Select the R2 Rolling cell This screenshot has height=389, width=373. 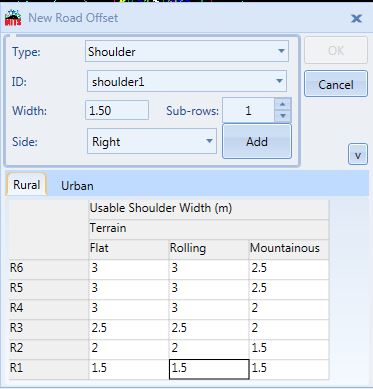coord(209,350)
